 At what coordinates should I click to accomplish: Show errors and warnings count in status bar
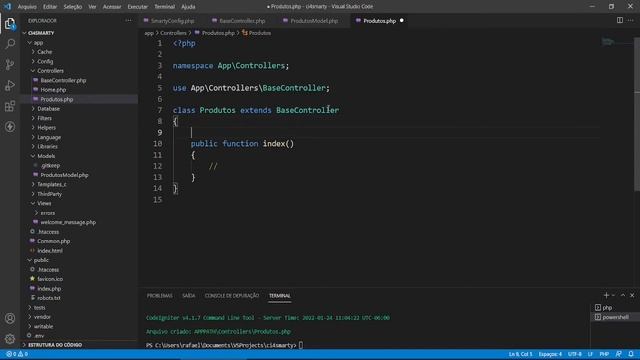click(17, 354)
